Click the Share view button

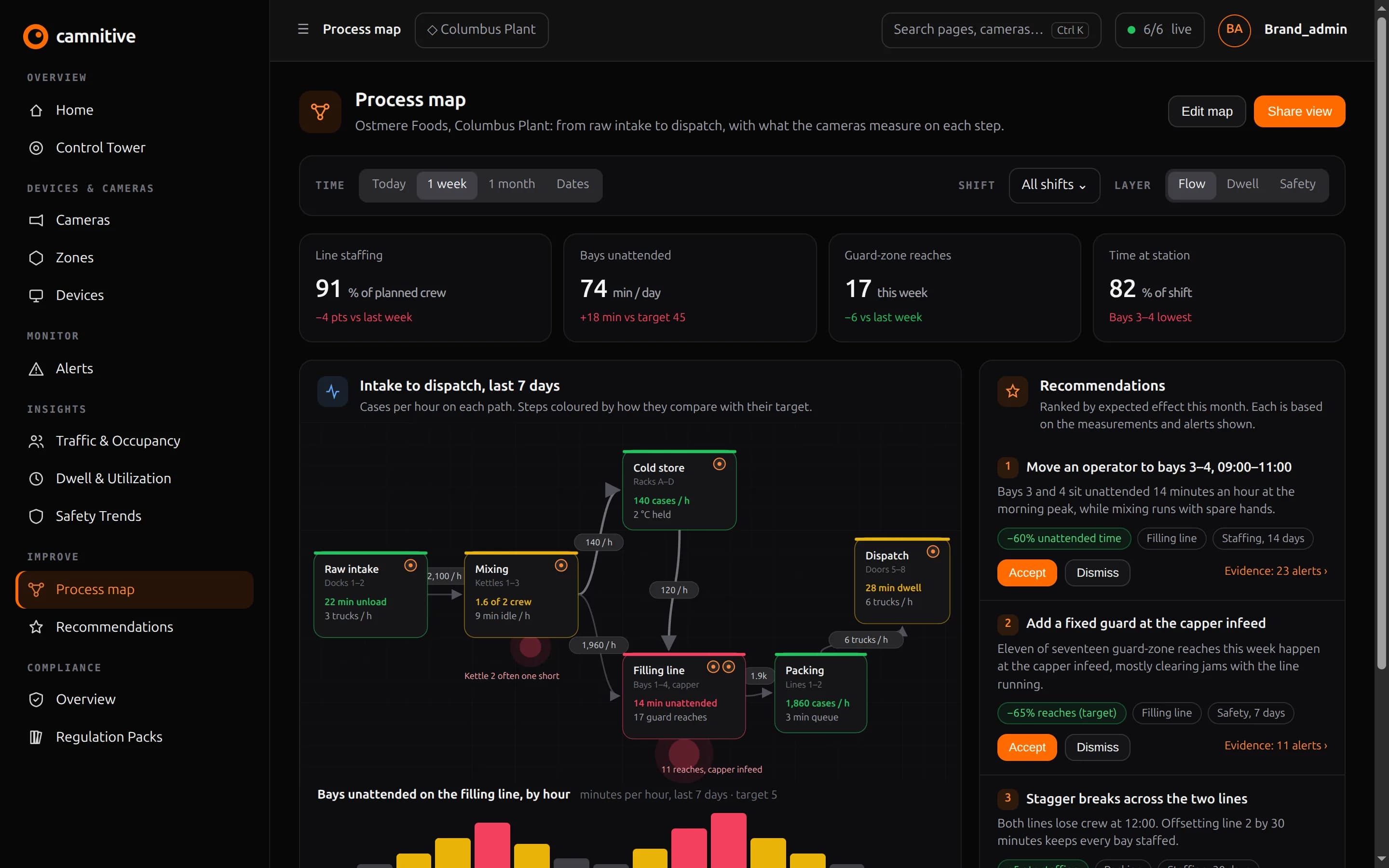point(1299,111)
